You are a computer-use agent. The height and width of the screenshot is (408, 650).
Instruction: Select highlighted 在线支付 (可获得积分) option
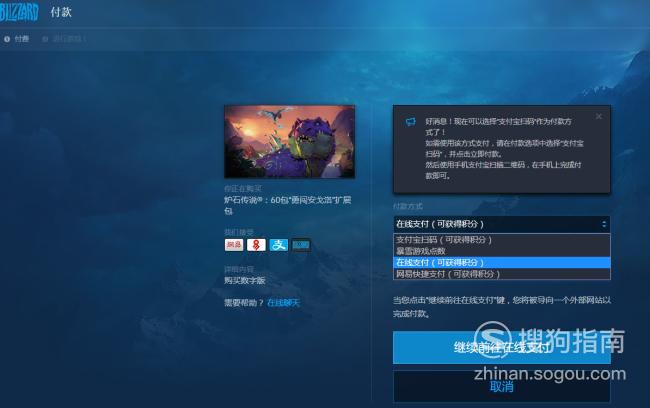pos(502,262)
